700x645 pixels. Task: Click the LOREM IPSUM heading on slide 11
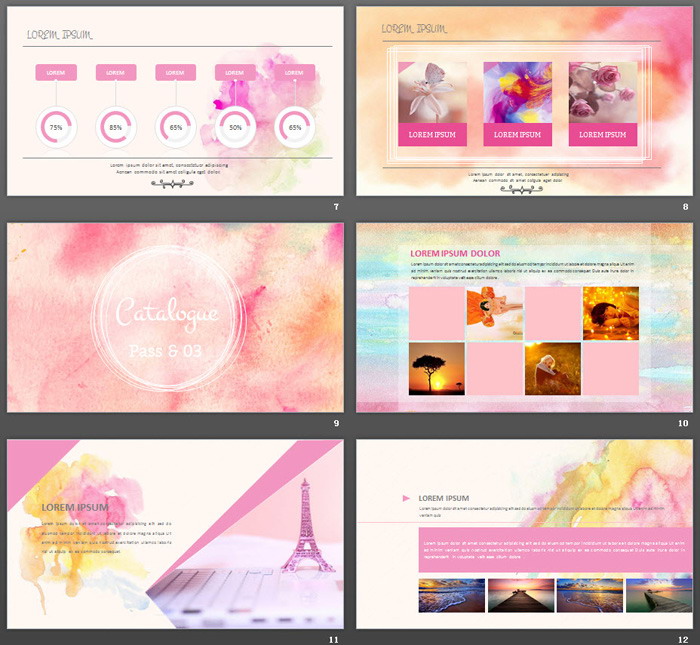point(75,507)
